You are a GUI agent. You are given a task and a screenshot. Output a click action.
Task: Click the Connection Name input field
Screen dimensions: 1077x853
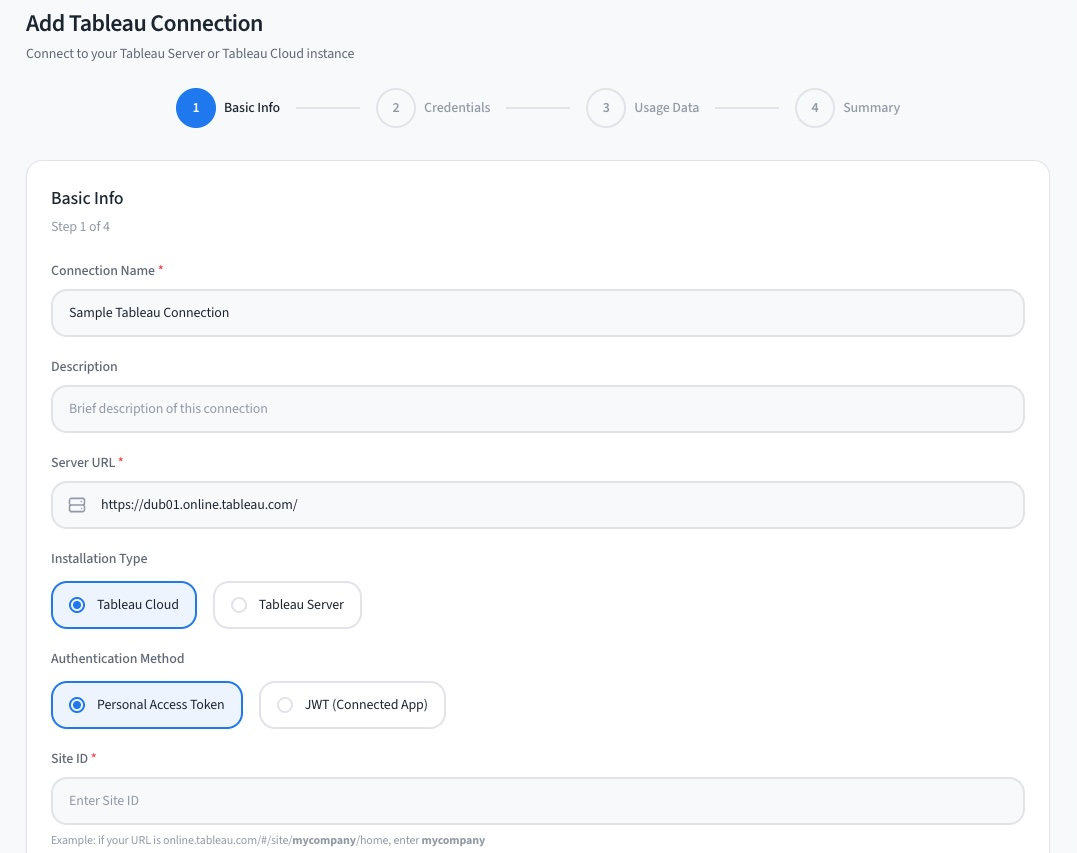(538, 312)
